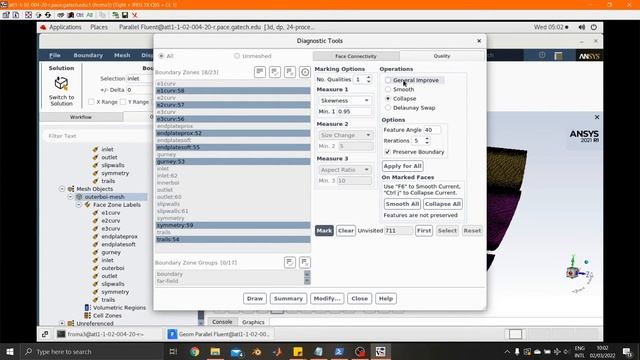Click the Summary button
Screen dimensions: 640x360
288,298
